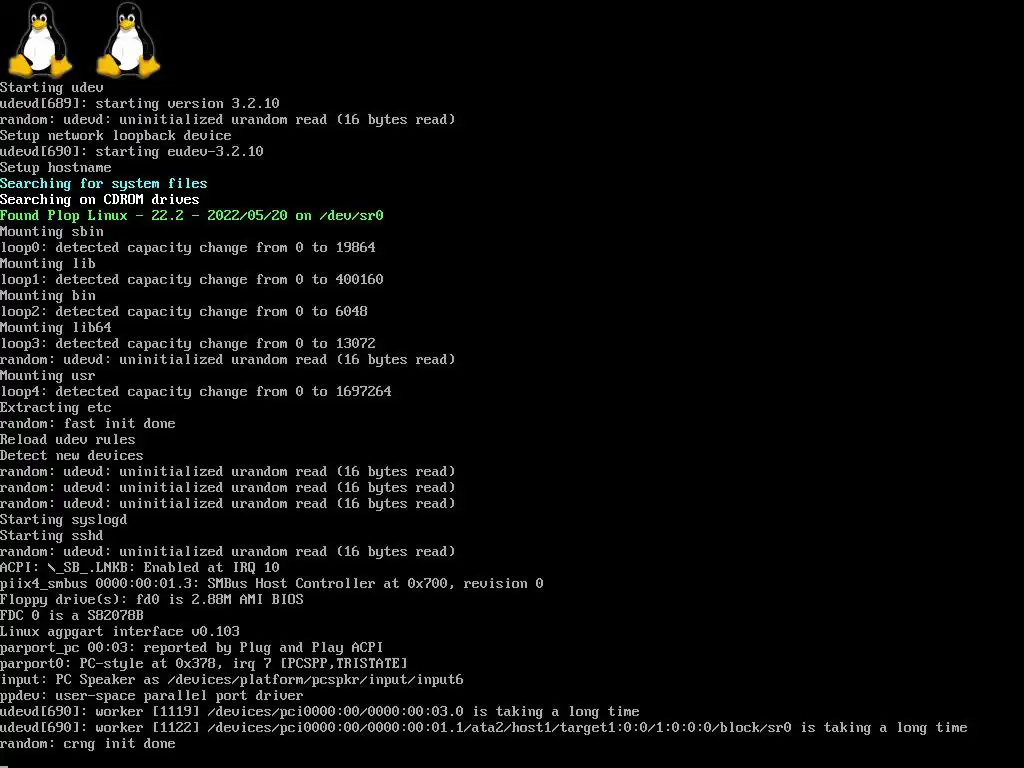Image resolution: width=1024 pixels, height=768 pixels.
Task: Click 'parport_pc 00:03' Plug and Play line
Action: tap(192, 647)
